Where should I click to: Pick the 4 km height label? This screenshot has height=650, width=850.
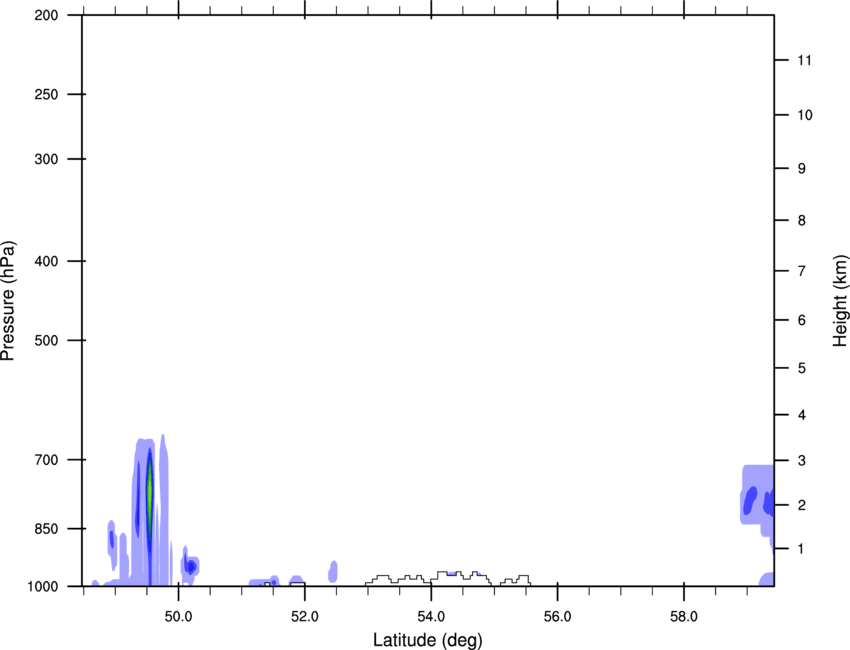[802, 415]
